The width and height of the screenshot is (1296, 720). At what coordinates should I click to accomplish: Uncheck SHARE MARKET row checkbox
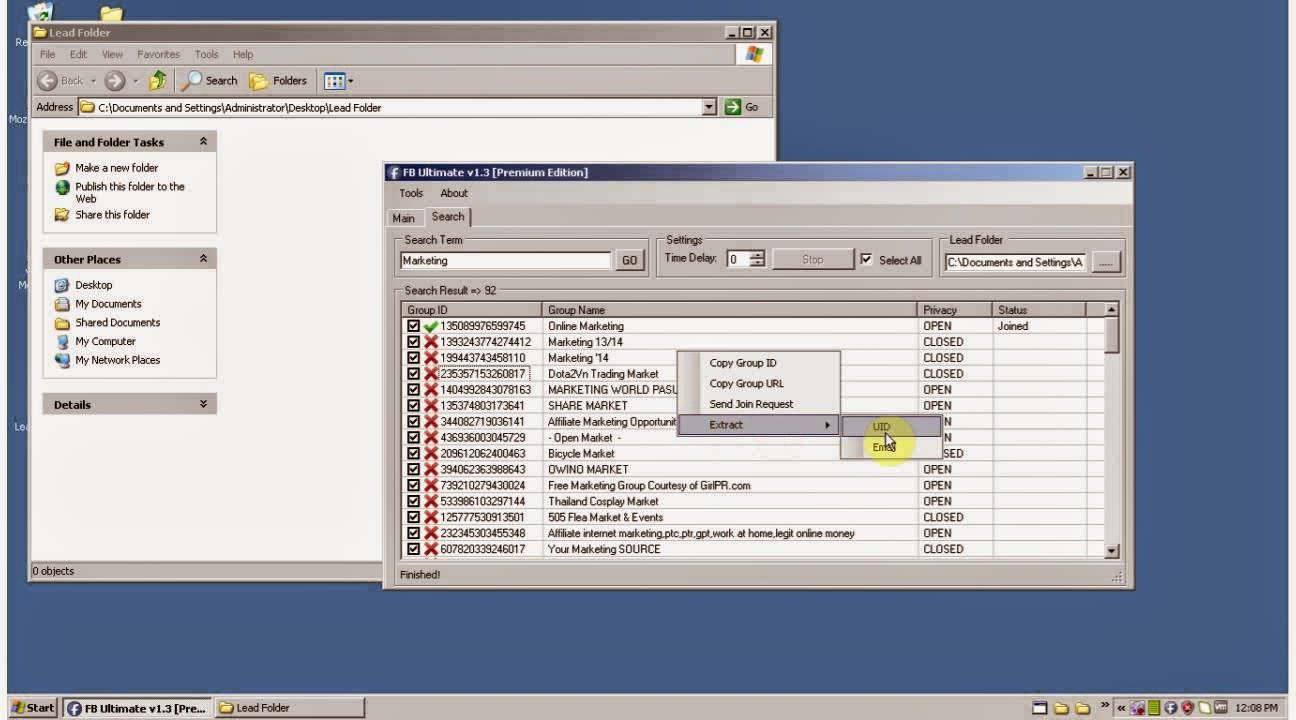coord(414,406)
